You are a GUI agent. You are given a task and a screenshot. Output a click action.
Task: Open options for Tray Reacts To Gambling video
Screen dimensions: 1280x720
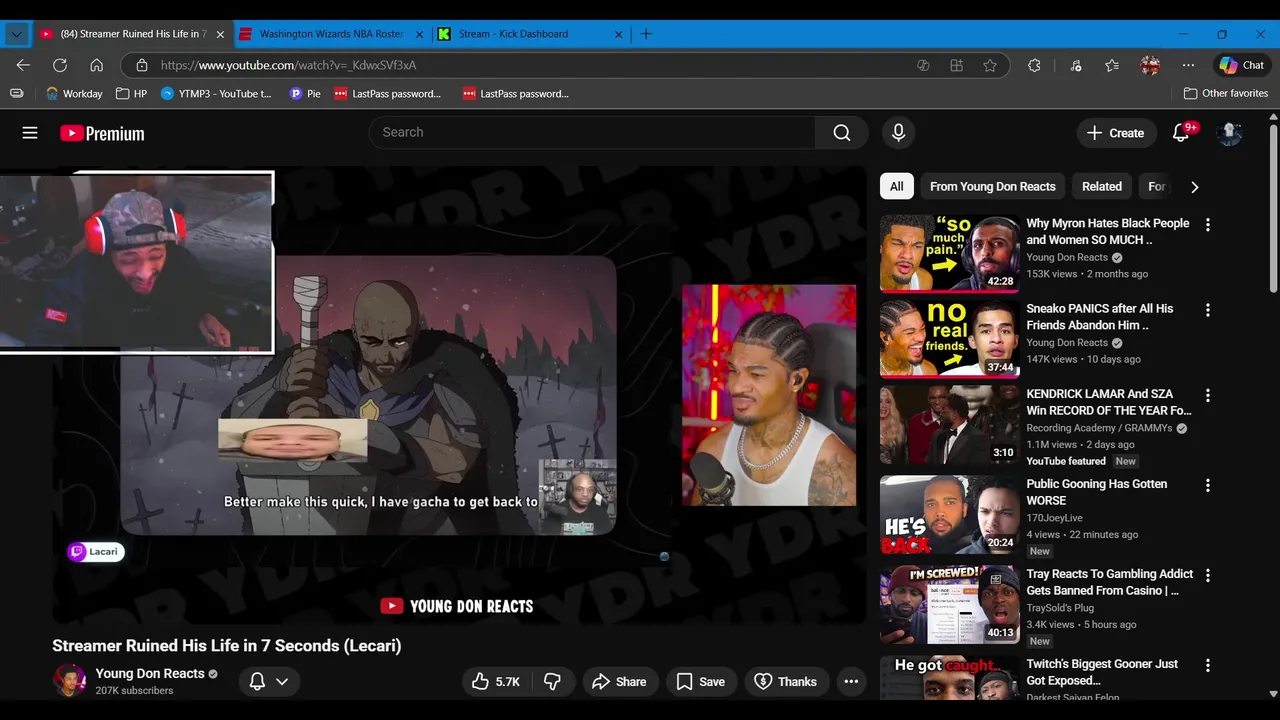pos(1207,575)
